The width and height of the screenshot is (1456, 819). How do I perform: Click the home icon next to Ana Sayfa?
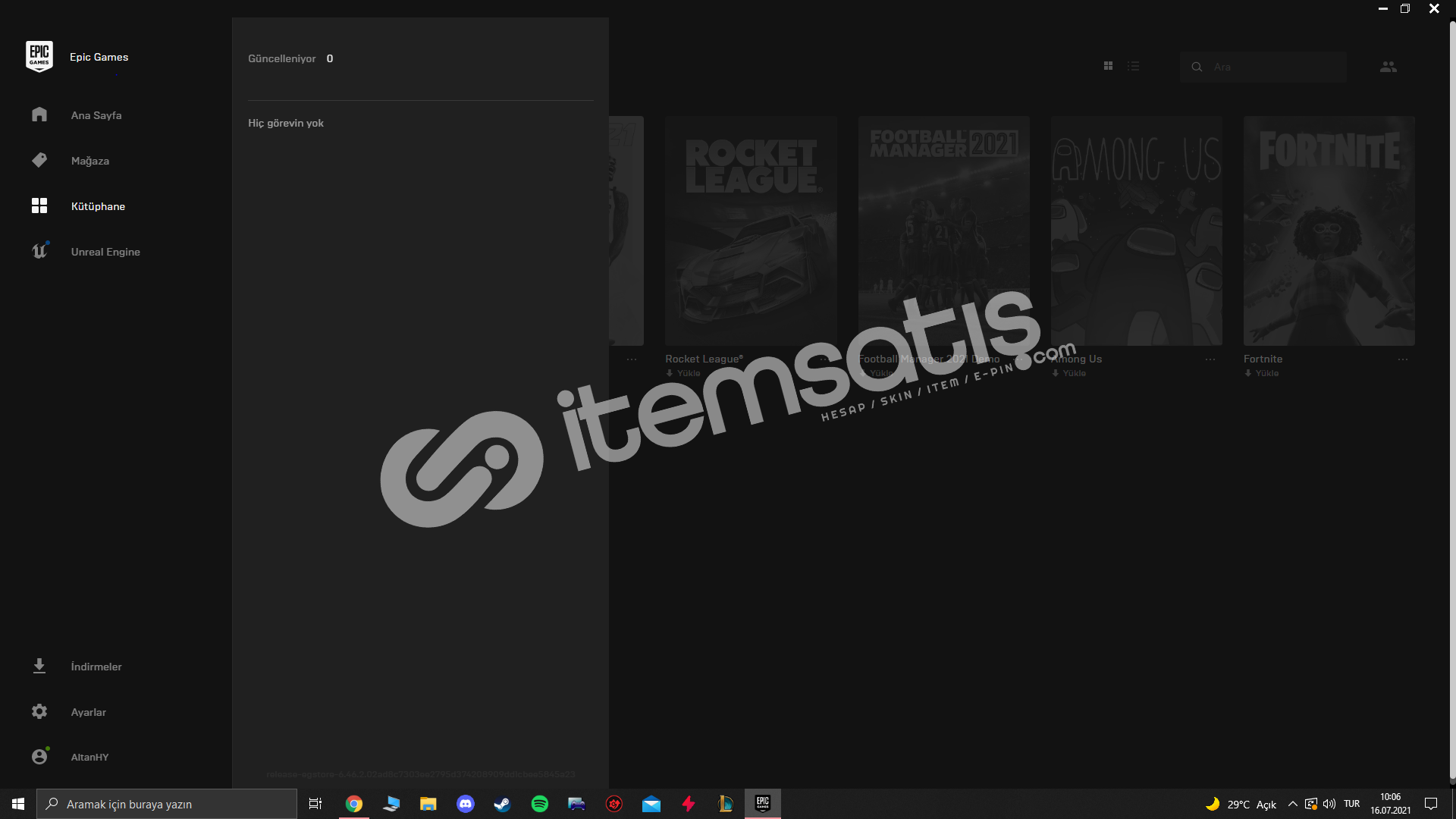tap(39, 115)
